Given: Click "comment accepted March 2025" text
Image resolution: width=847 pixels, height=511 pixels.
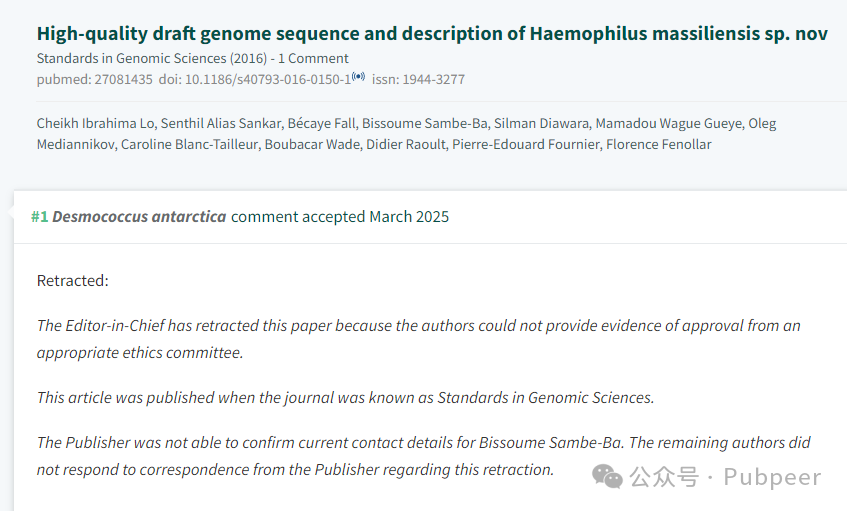Looking at the screenshot, I should click(x=340, y=217).
